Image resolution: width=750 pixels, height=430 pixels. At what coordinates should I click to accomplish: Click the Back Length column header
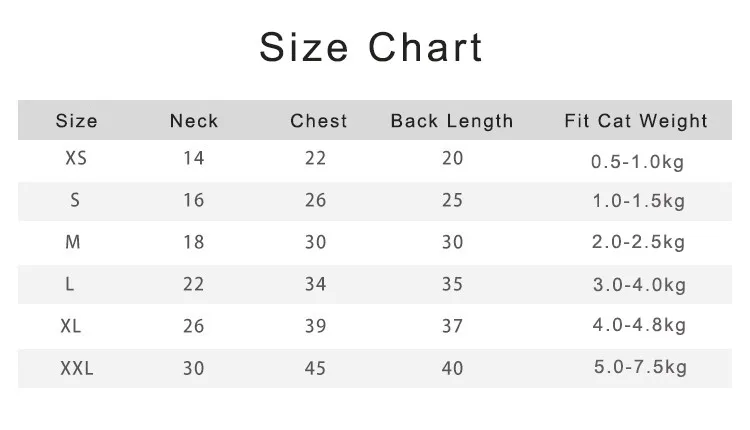coord(452,121)
